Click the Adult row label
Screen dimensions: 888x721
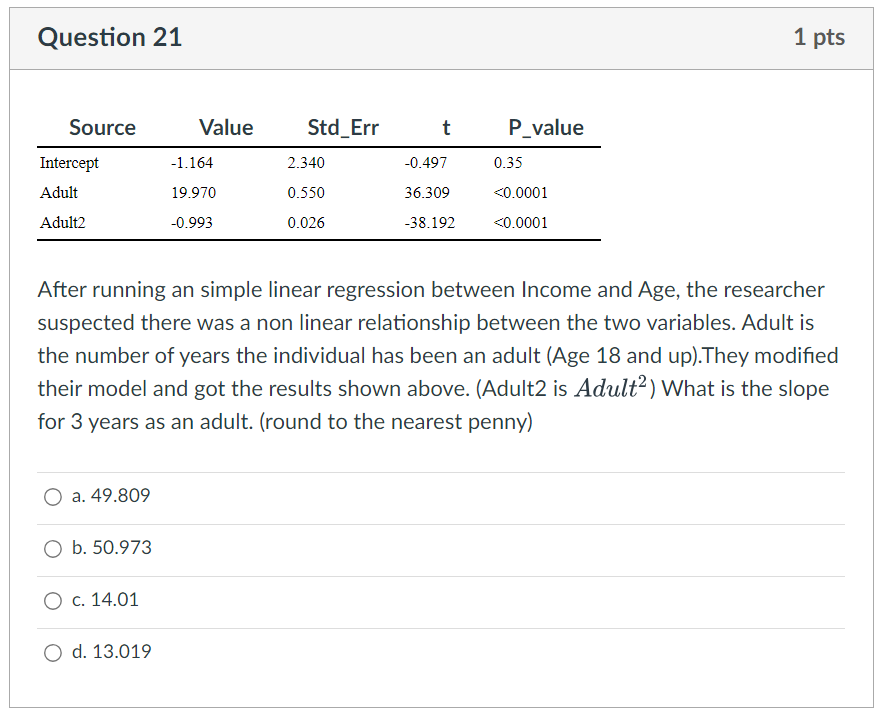[59, 193]
